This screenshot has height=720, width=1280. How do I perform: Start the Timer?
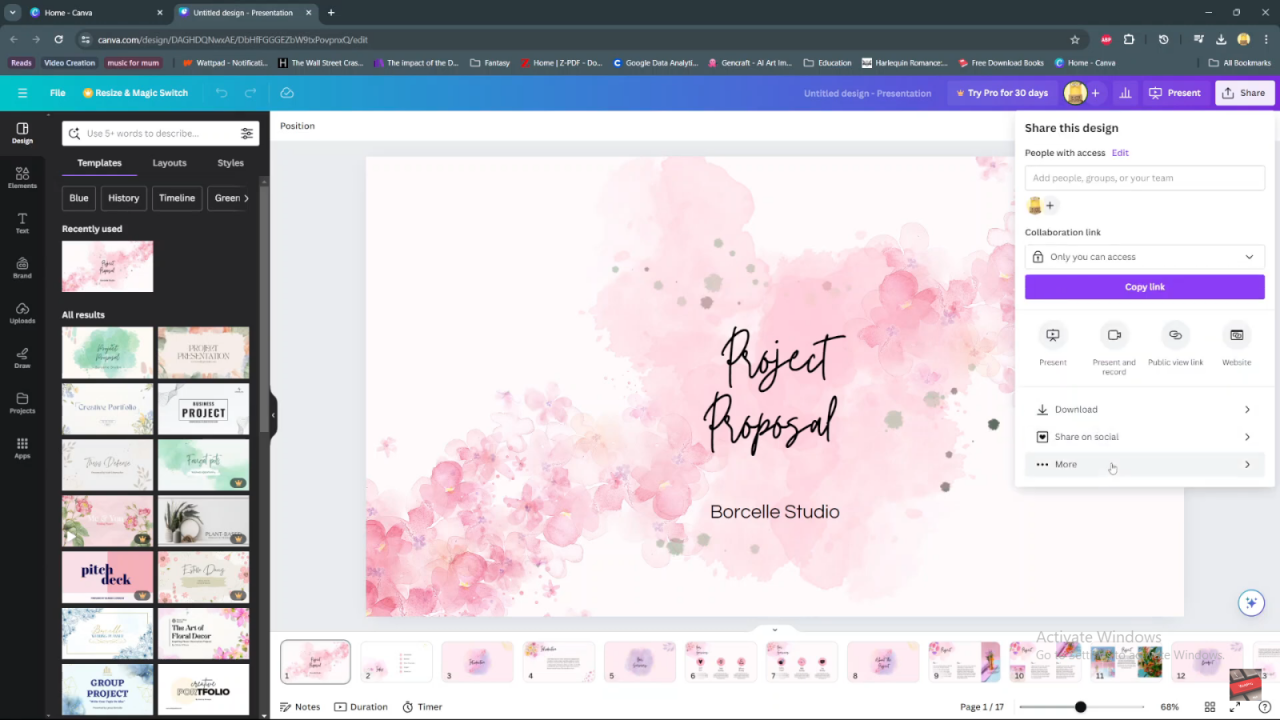(422, 707)
